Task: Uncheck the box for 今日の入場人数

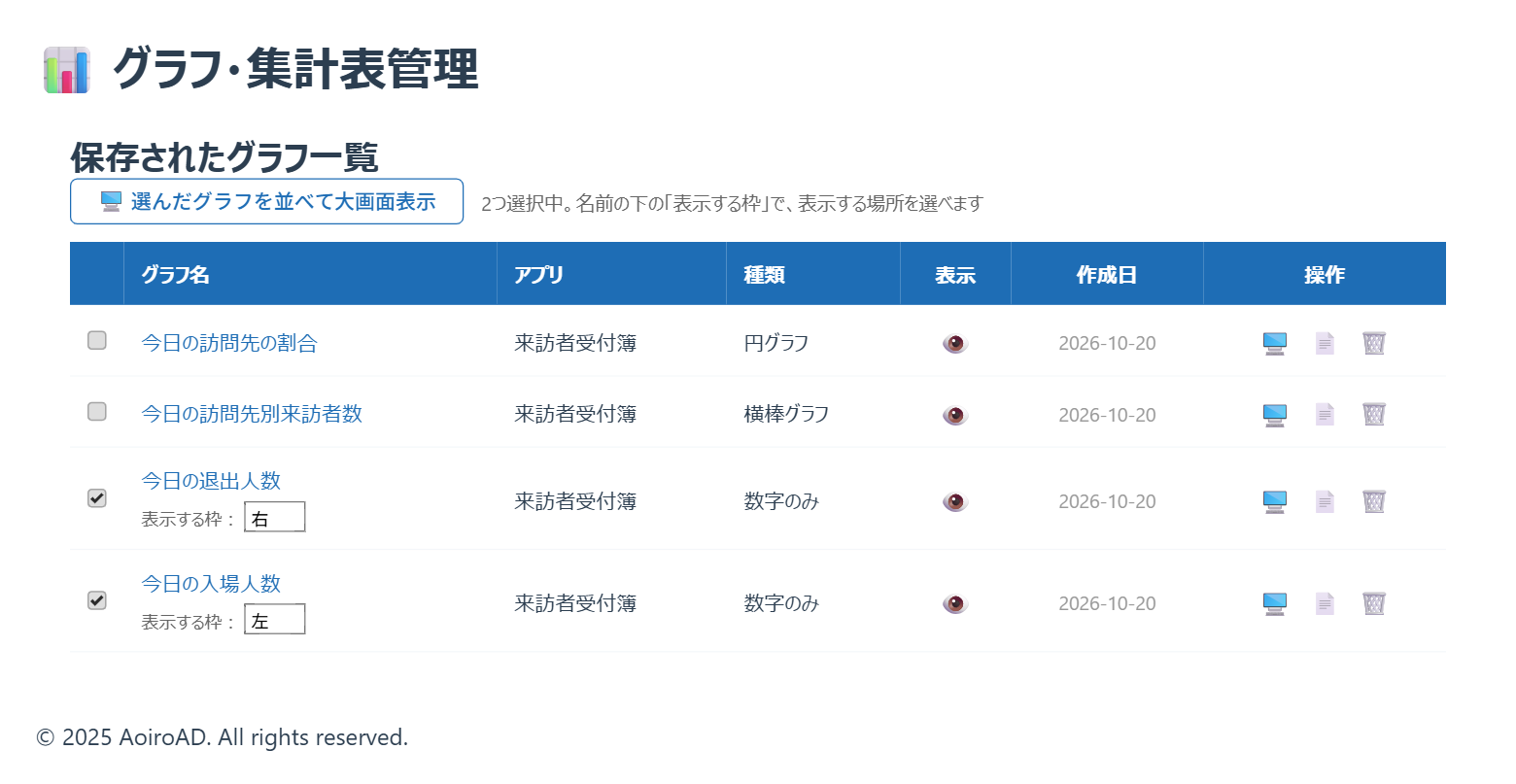Action: pos(97,600)
